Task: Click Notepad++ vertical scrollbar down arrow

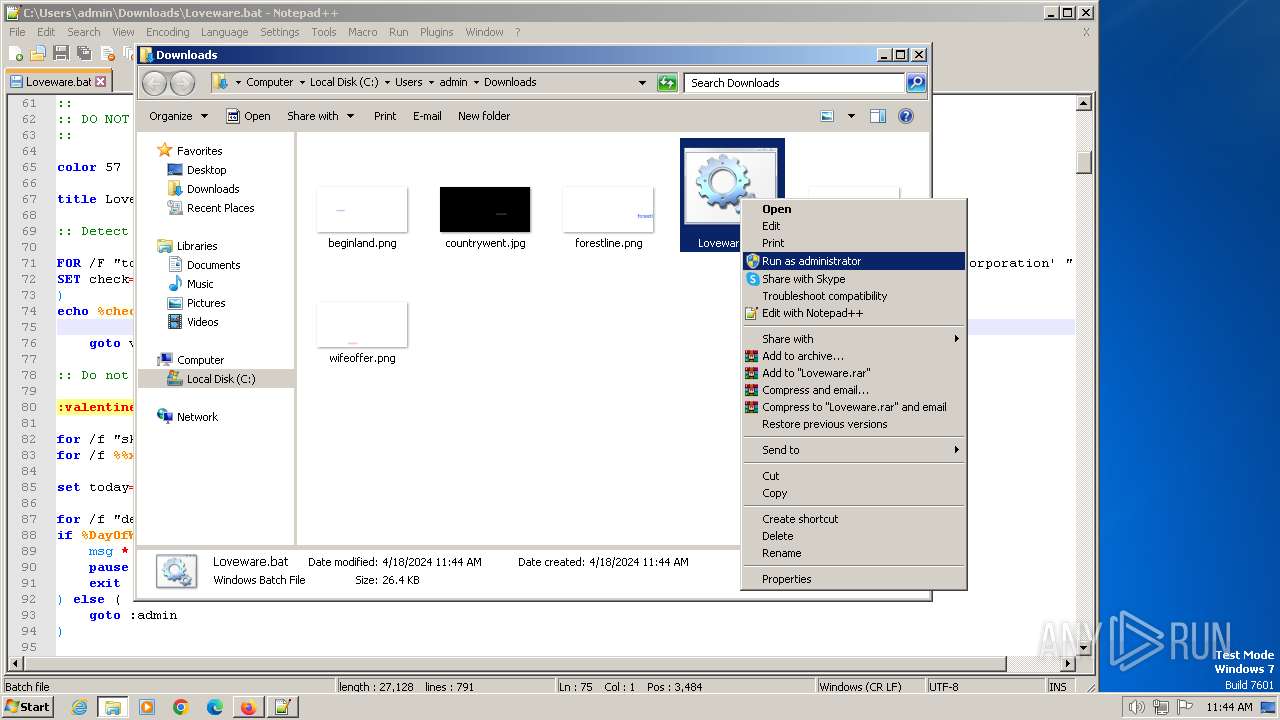Action: 1083,647
